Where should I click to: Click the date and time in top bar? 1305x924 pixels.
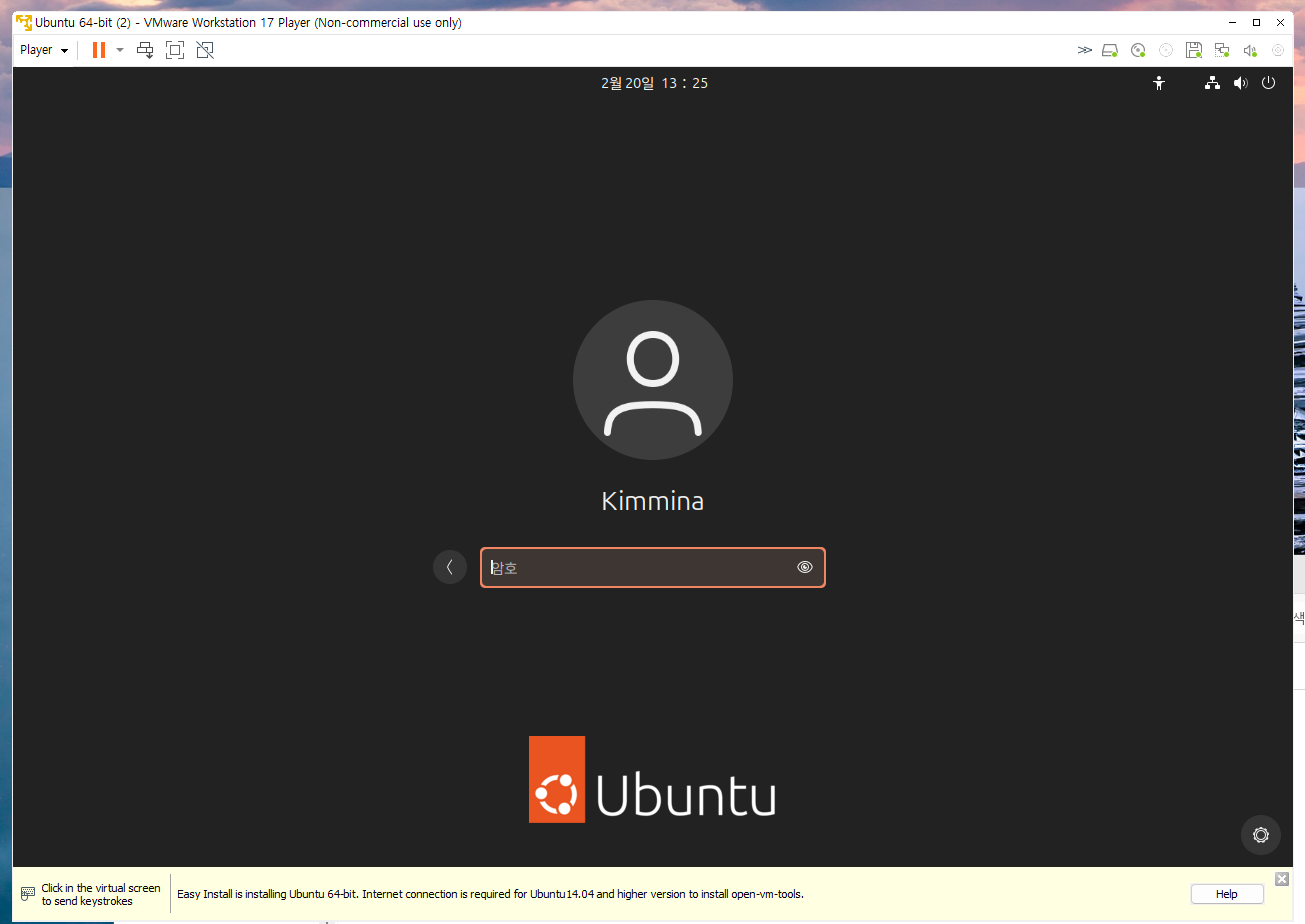[654, 83]
